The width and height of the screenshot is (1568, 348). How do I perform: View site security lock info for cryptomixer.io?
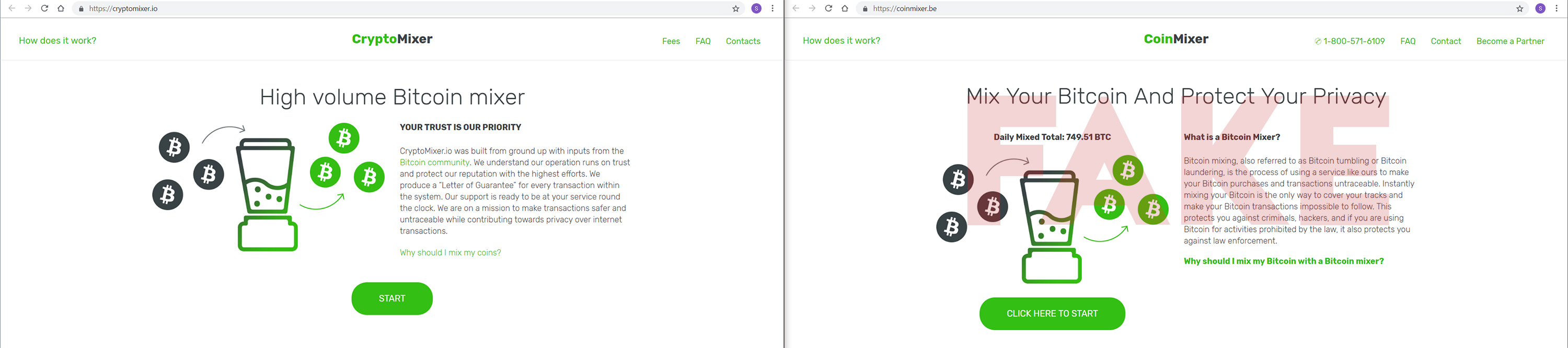(81, 8)
